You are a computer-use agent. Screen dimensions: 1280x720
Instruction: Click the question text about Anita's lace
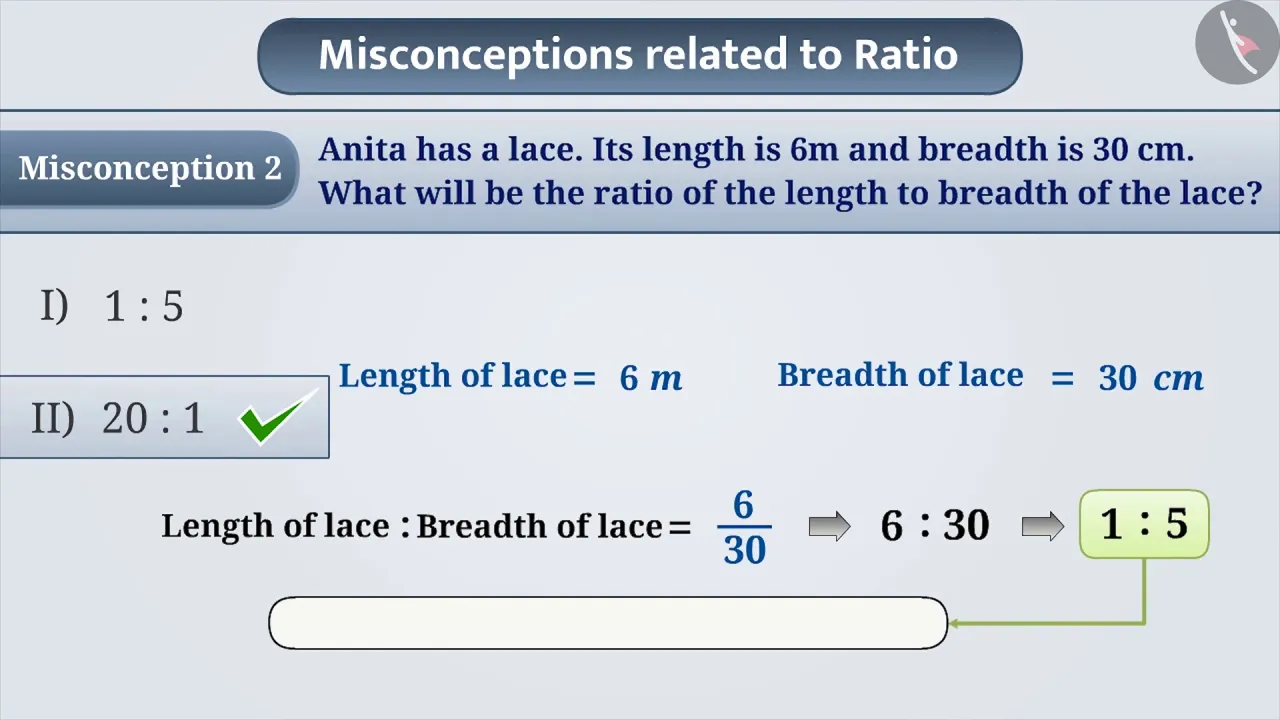pyautogui.click(x=790, y=170)
